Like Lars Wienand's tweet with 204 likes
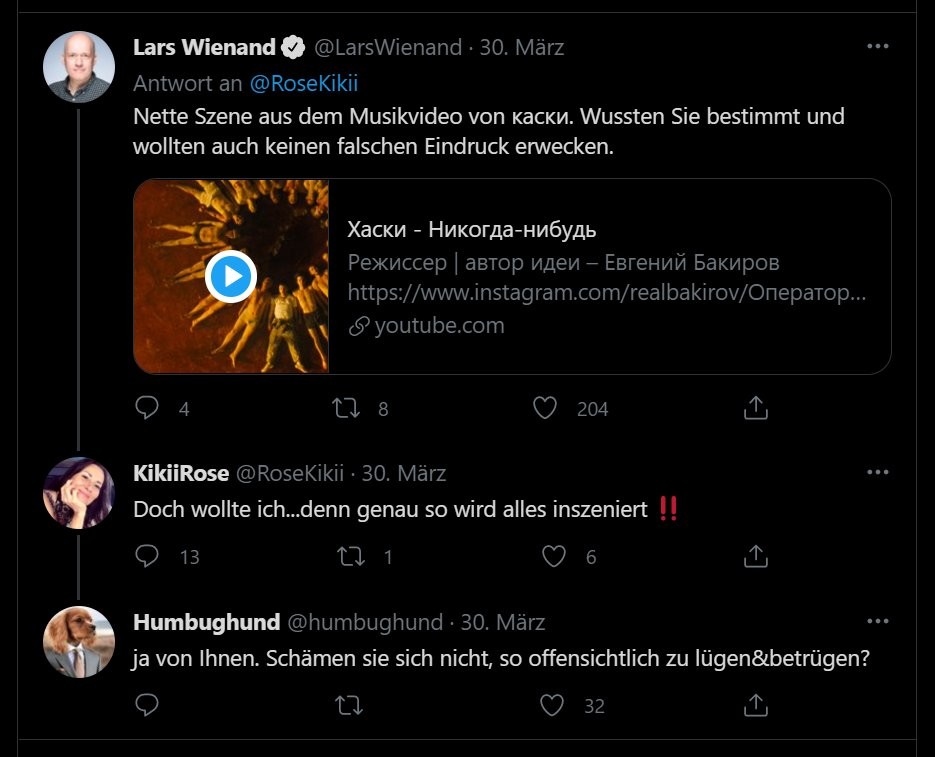The width and height of the screenshot is (935, 757). pyautogui.click(x=545, y=408)
